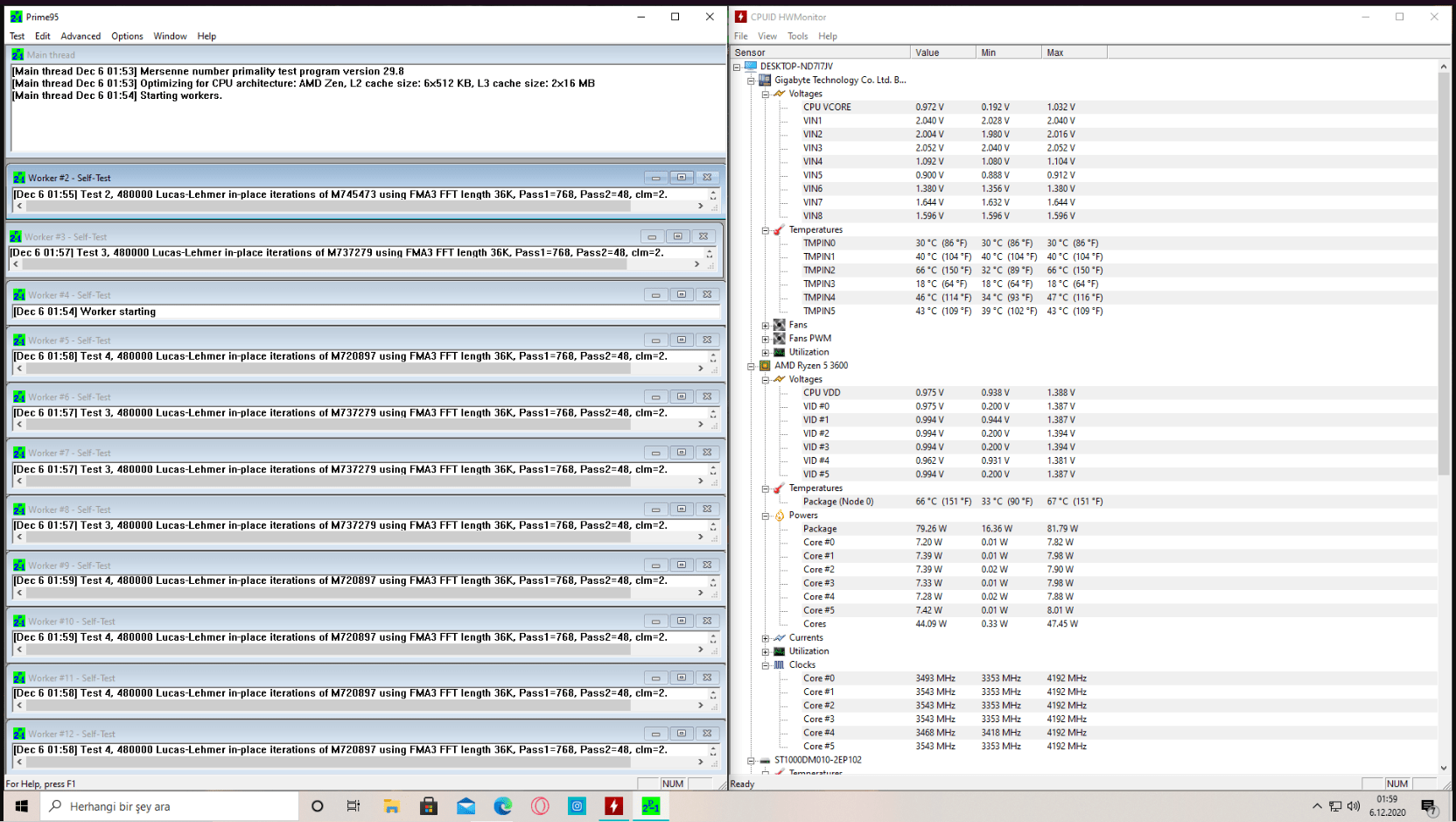Collapse Voltages under the Gigabyte board

[765, 94]
